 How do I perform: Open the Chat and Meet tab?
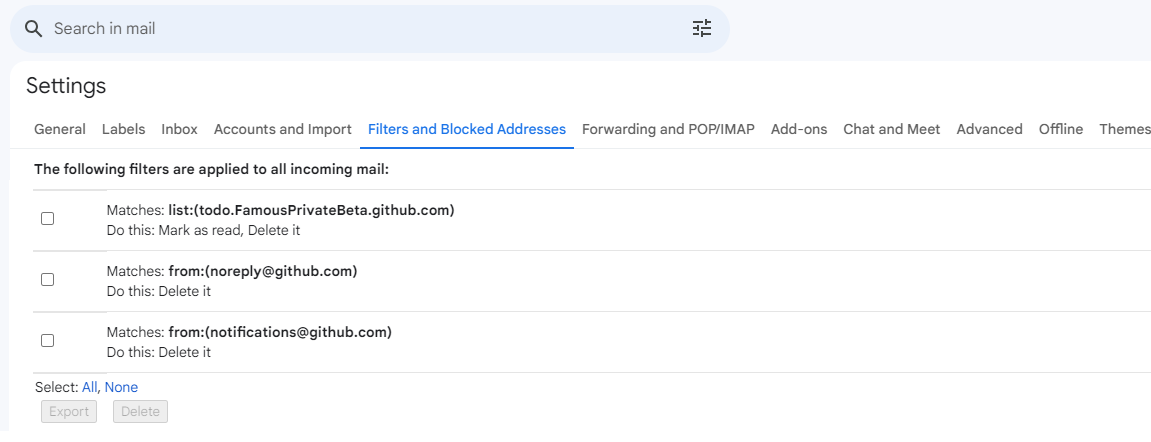click(891, 129)
